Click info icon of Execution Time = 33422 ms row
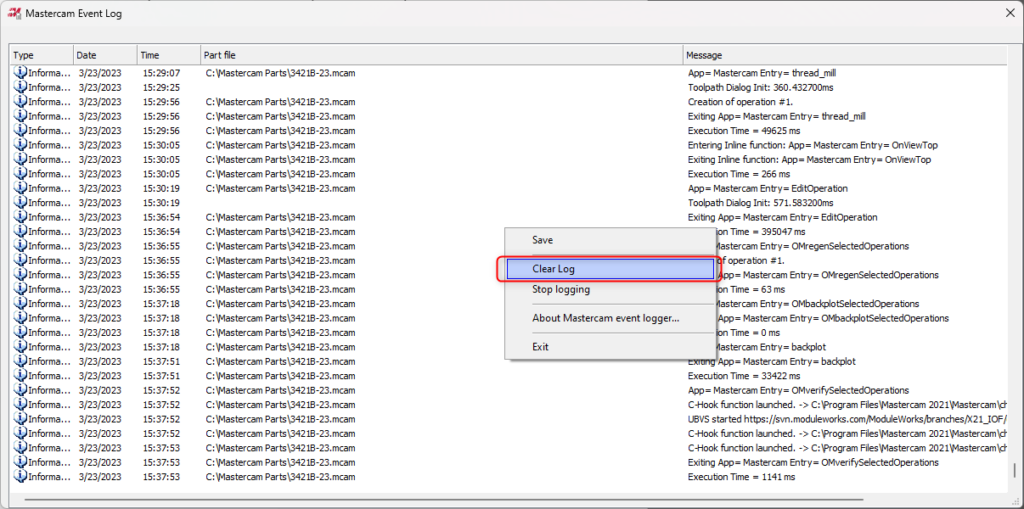This screenshot has height=509, width=1024. click(20, 375)
